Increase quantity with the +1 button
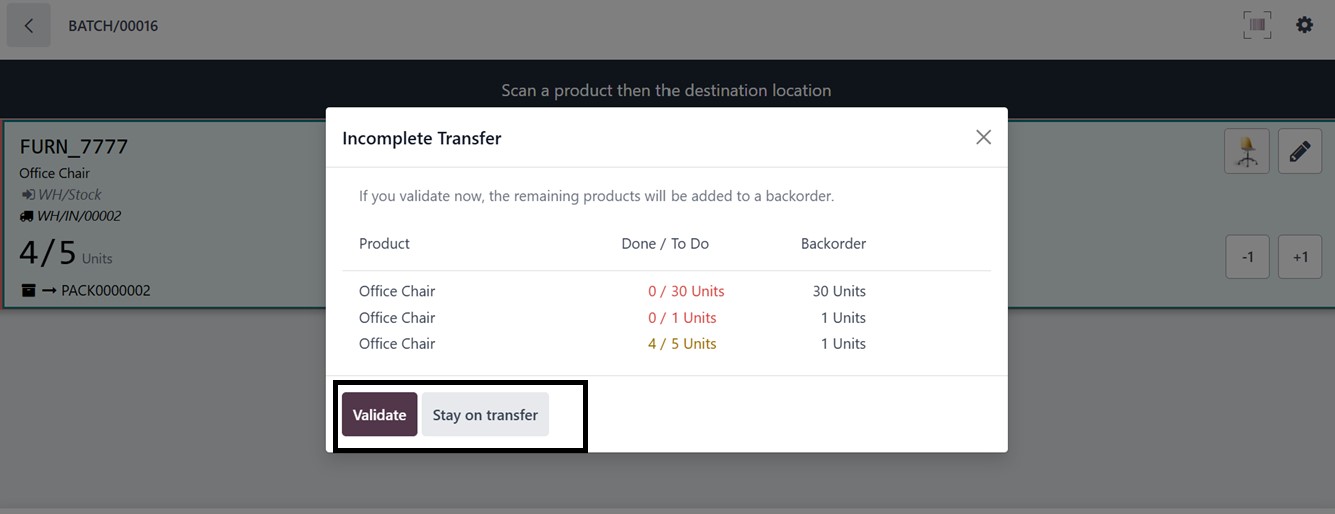The image size is (1335, 514). click(x=1300, y=257)
